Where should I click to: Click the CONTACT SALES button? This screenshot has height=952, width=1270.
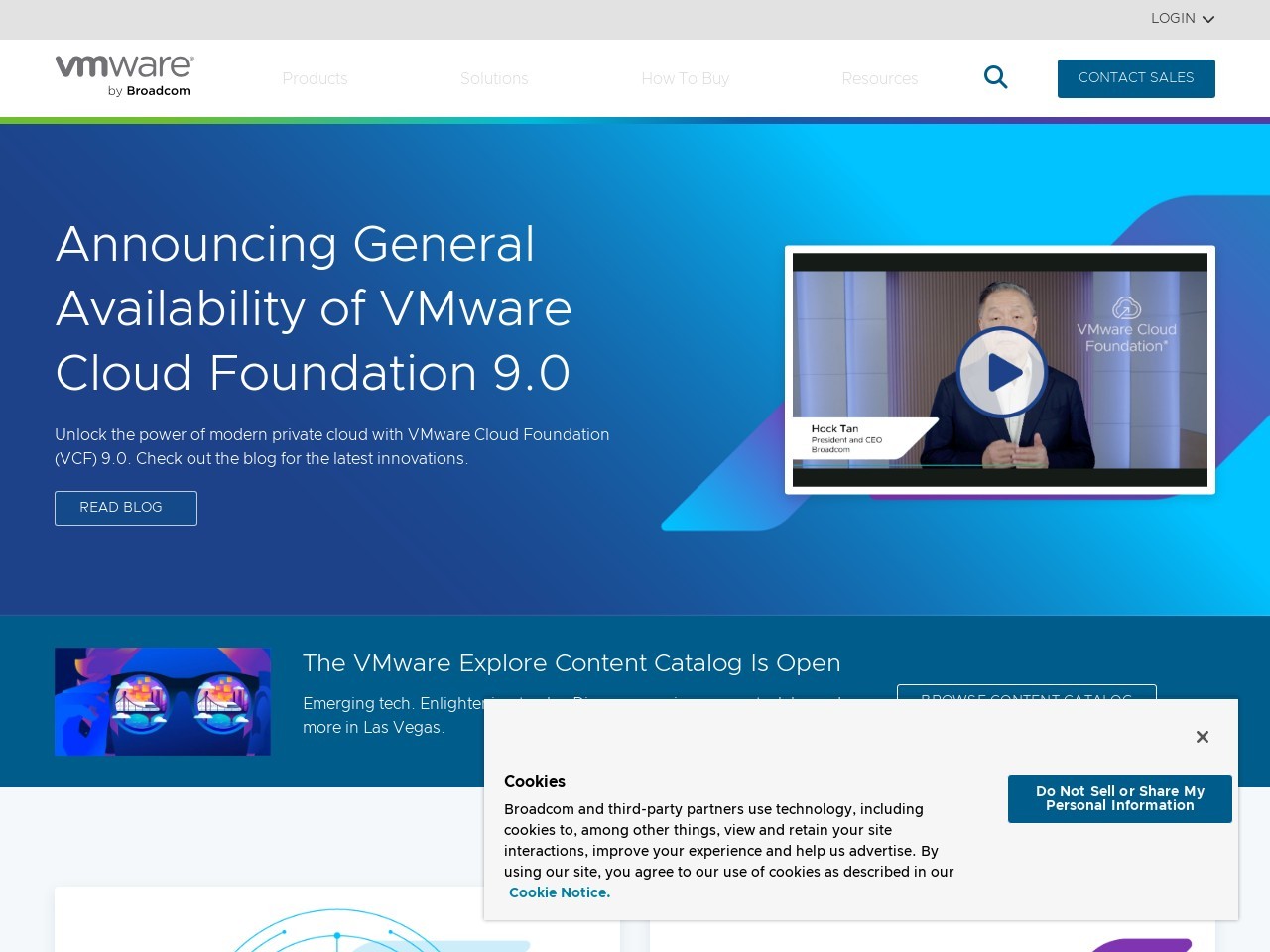(x=1136, y=77)
